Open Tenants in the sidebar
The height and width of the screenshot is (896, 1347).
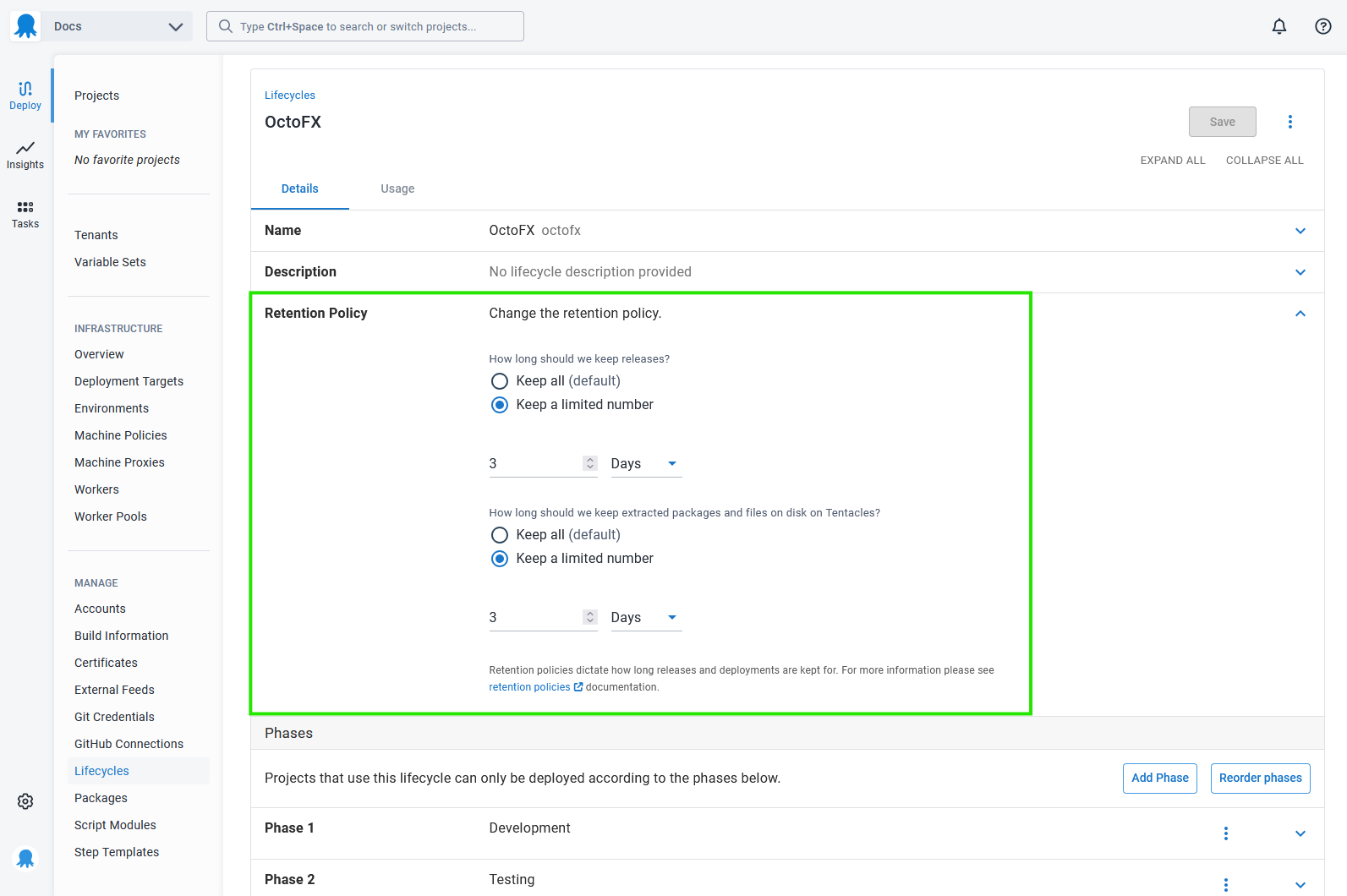[96, 235]
